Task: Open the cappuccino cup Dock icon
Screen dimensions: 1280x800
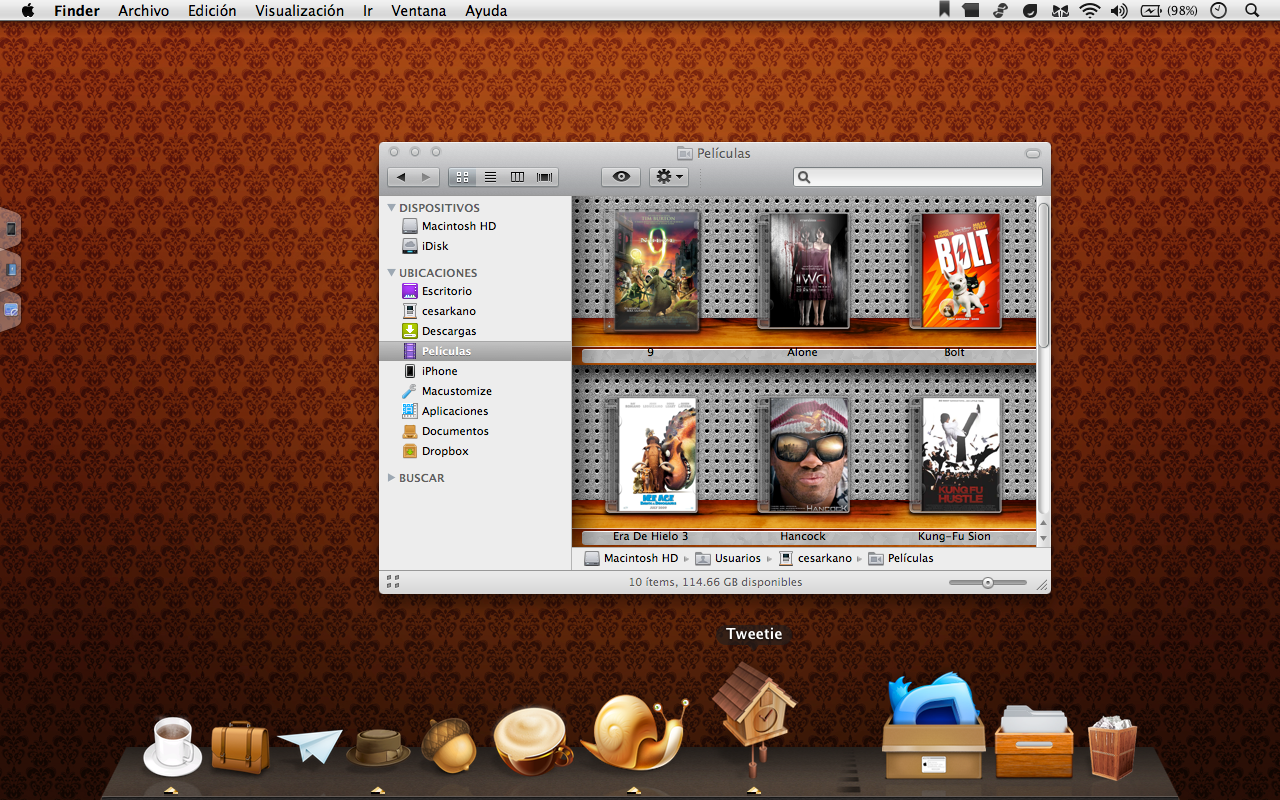Action: coord(533,741)
